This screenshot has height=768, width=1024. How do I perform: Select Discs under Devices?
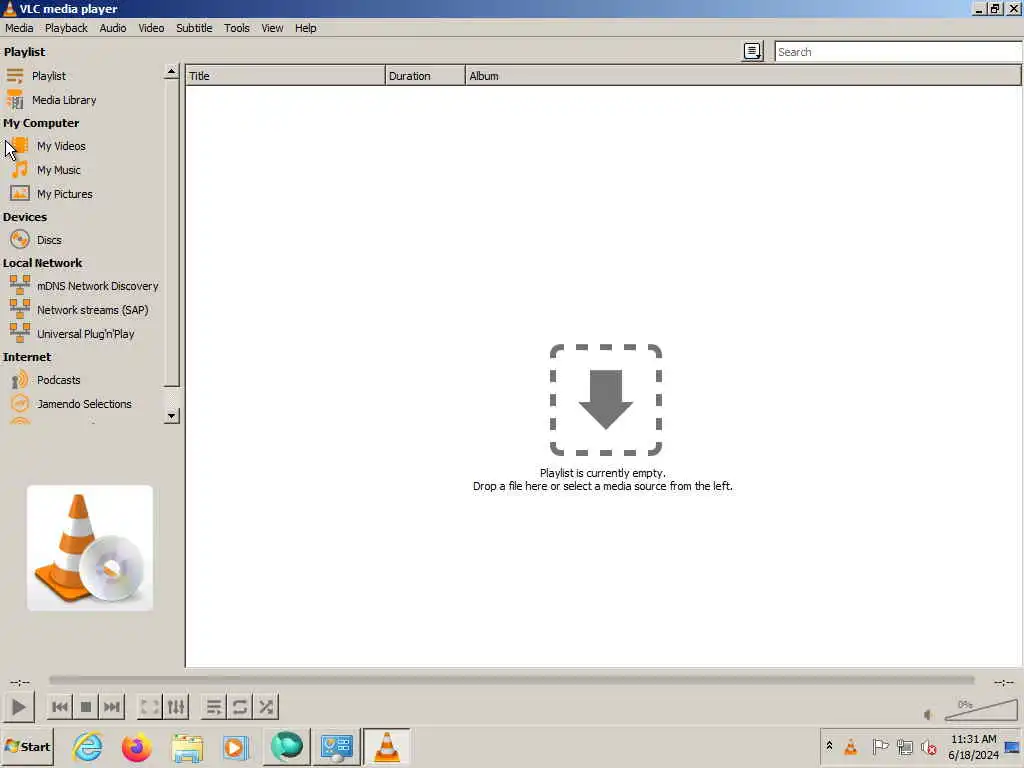(49, 240)
